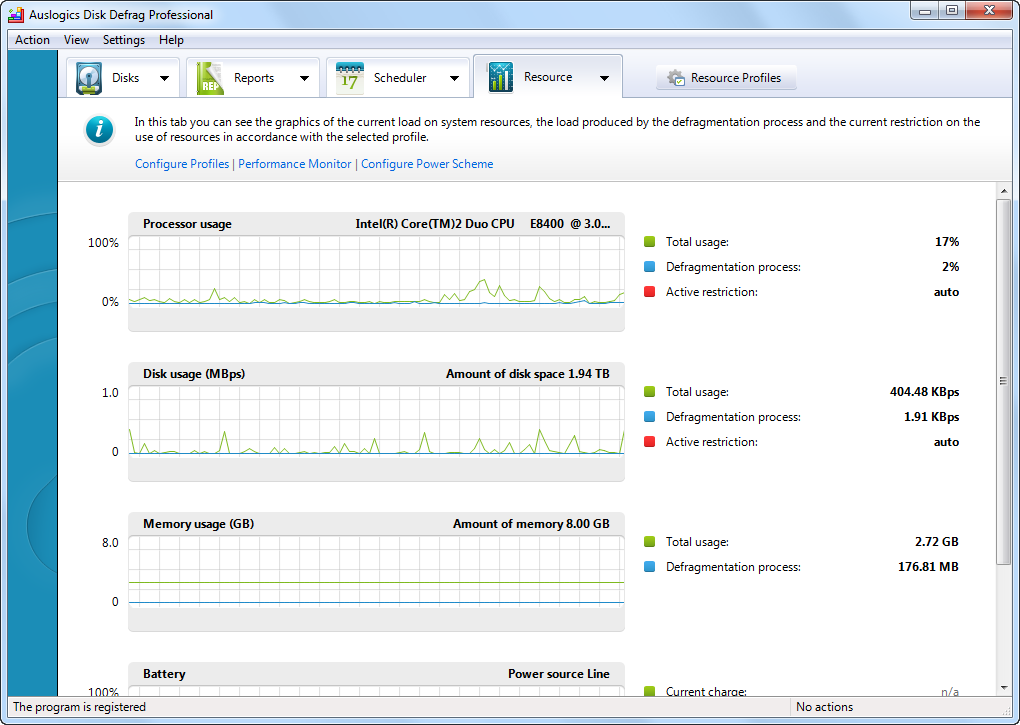This screenshot has height=725, width=1020.
Task: Click the Disk usage (MBps) graph
Action: coord(376,421)
